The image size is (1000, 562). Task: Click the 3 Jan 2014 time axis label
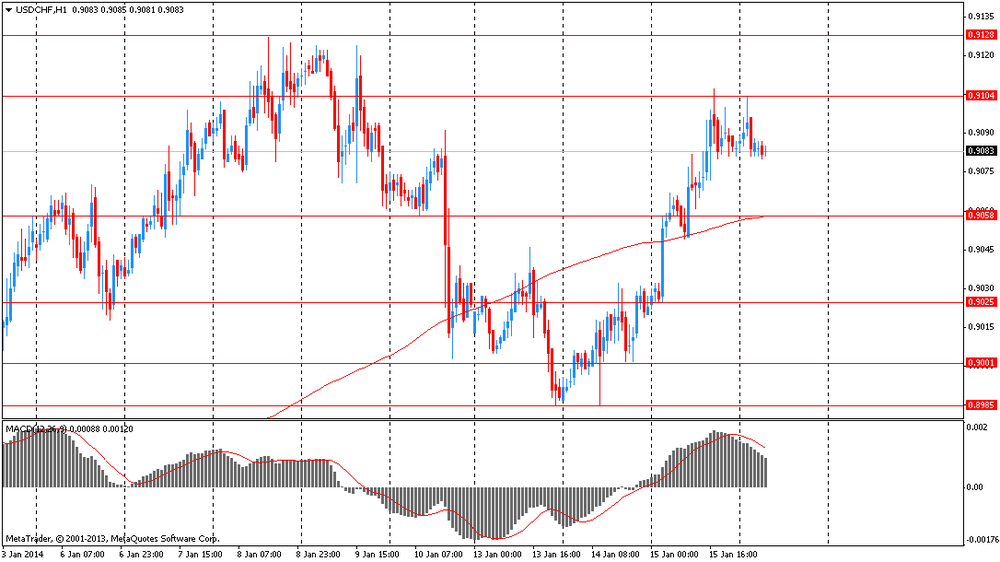pos(24,553)
